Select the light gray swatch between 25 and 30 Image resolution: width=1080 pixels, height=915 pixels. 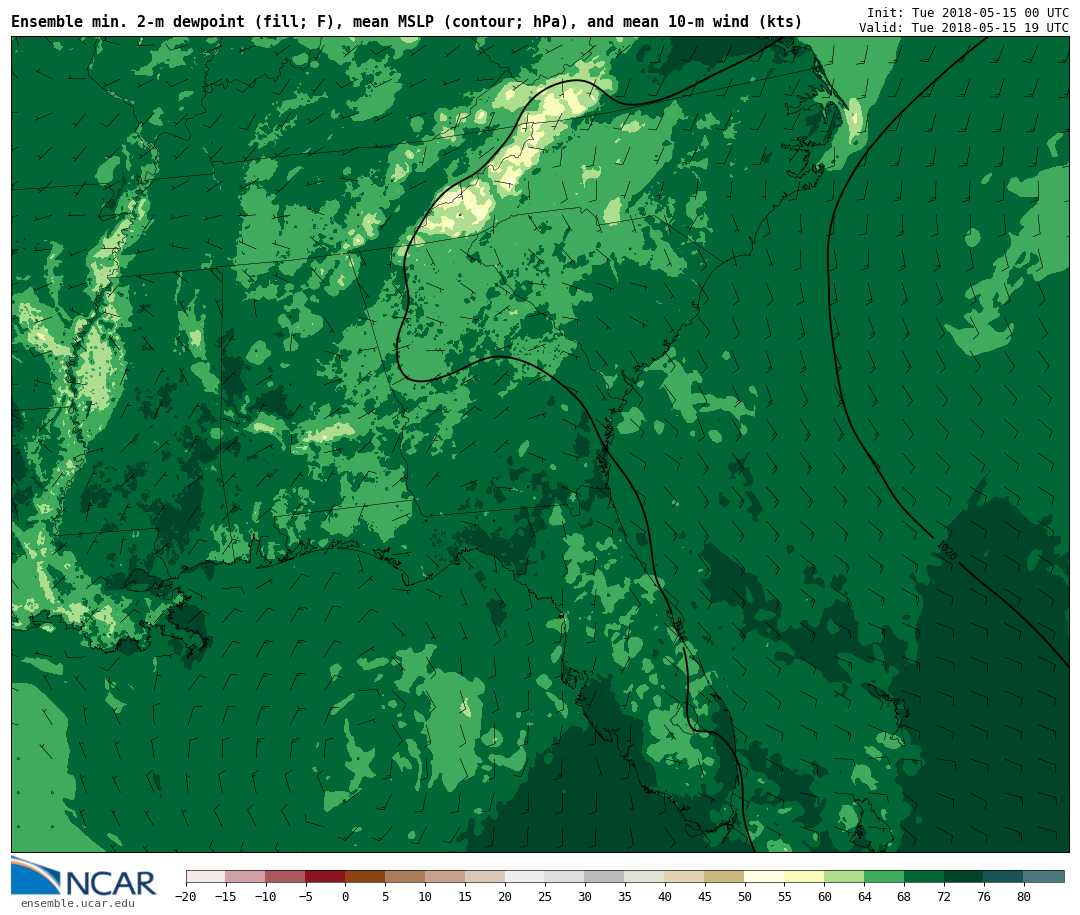point(565,876)
